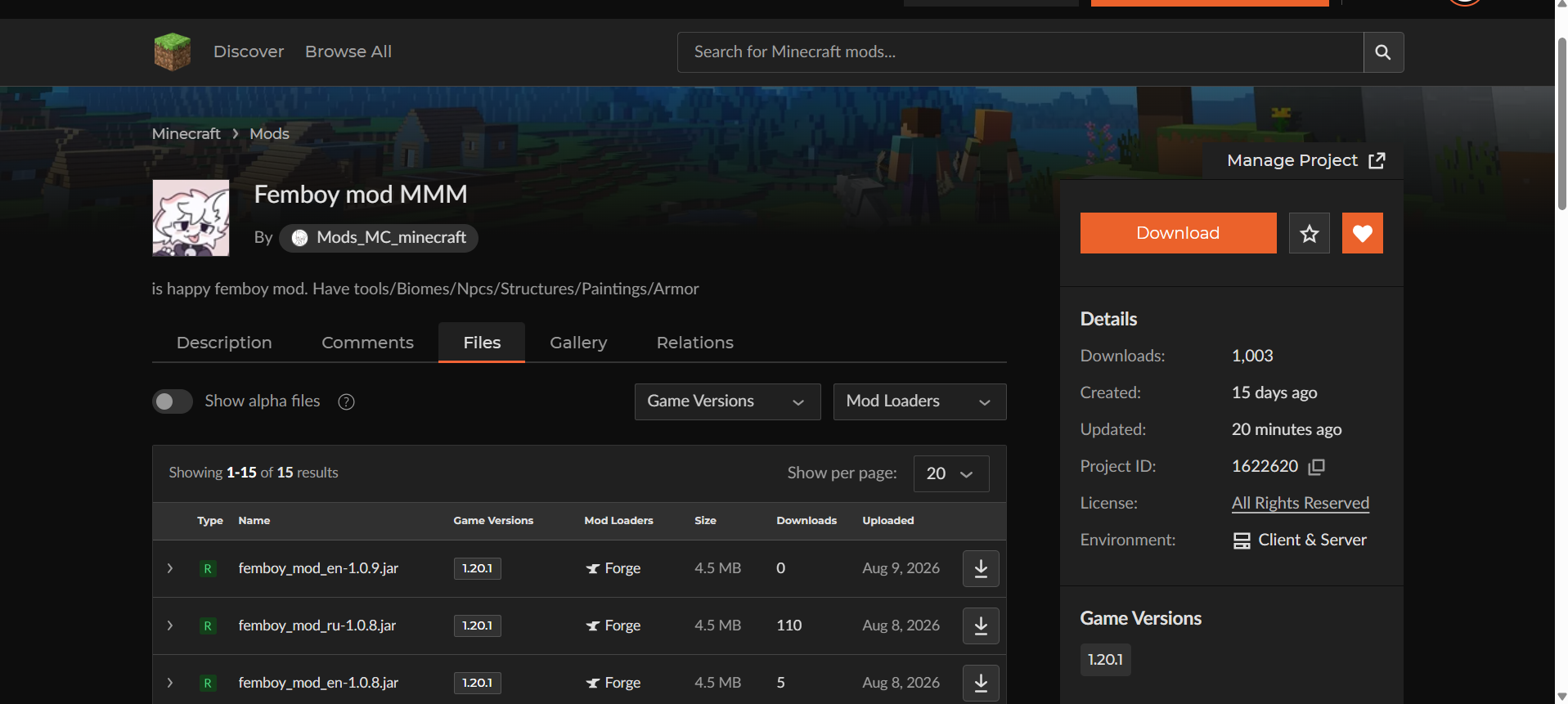This screenshot has width=1568, height=704.
Task: Click the release badge of femboy_mod_en-1.0.8.jar
Action: click(x=208, y=683)
